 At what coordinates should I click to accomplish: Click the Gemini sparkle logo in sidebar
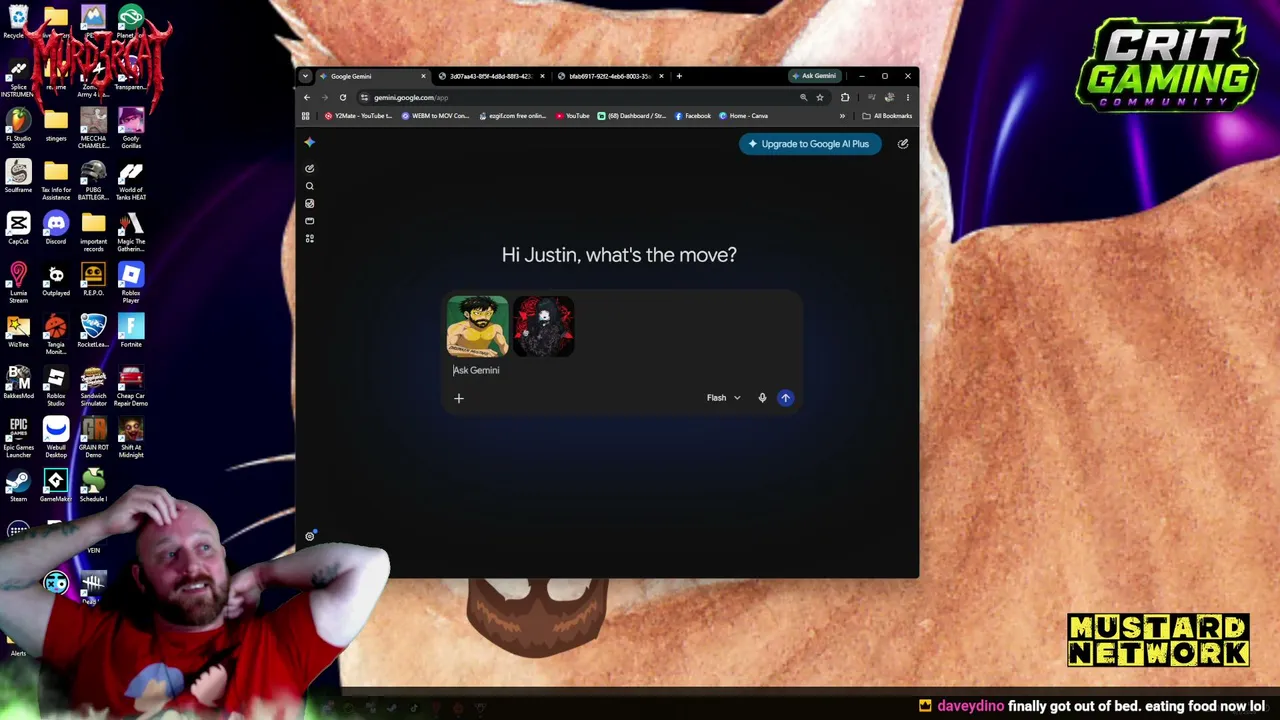click(x=309, y=143)
